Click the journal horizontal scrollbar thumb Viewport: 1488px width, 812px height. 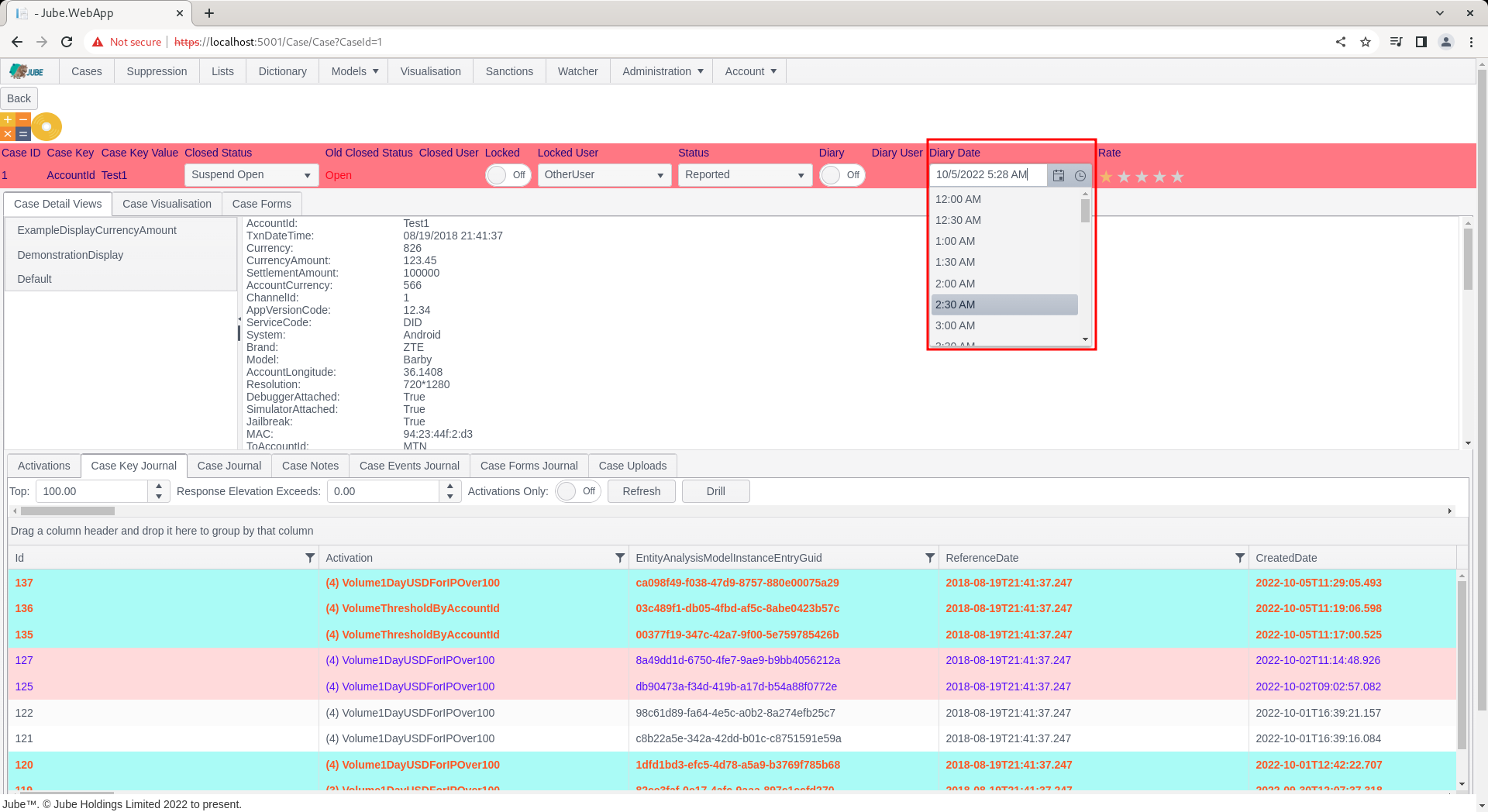tap(67, 511)
